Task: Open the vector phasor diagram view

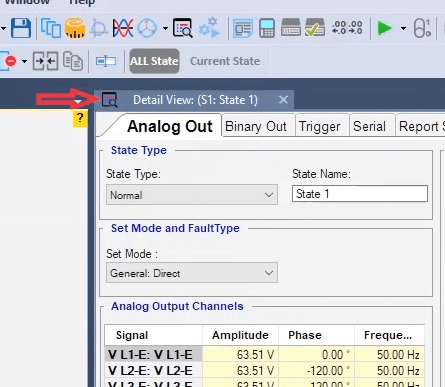Action: tap(147, 28)
